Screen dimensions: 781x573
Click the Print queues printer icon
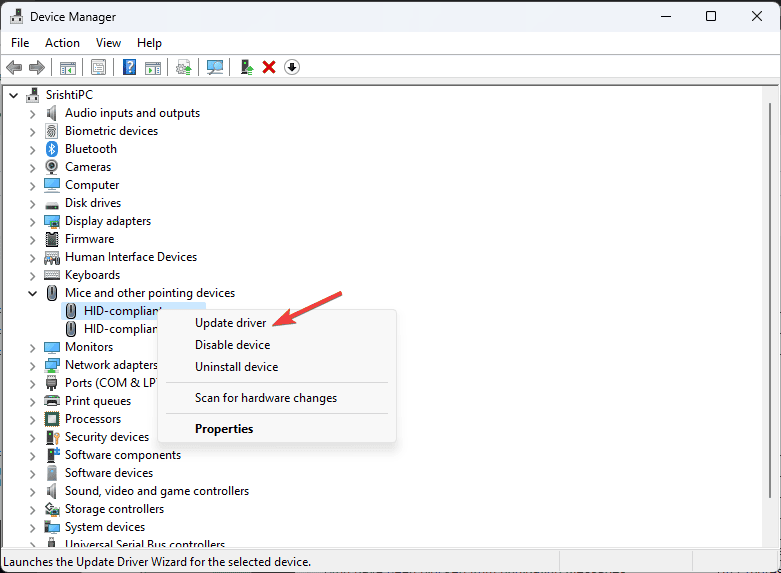pyautogui.click(x=52, y=401)
